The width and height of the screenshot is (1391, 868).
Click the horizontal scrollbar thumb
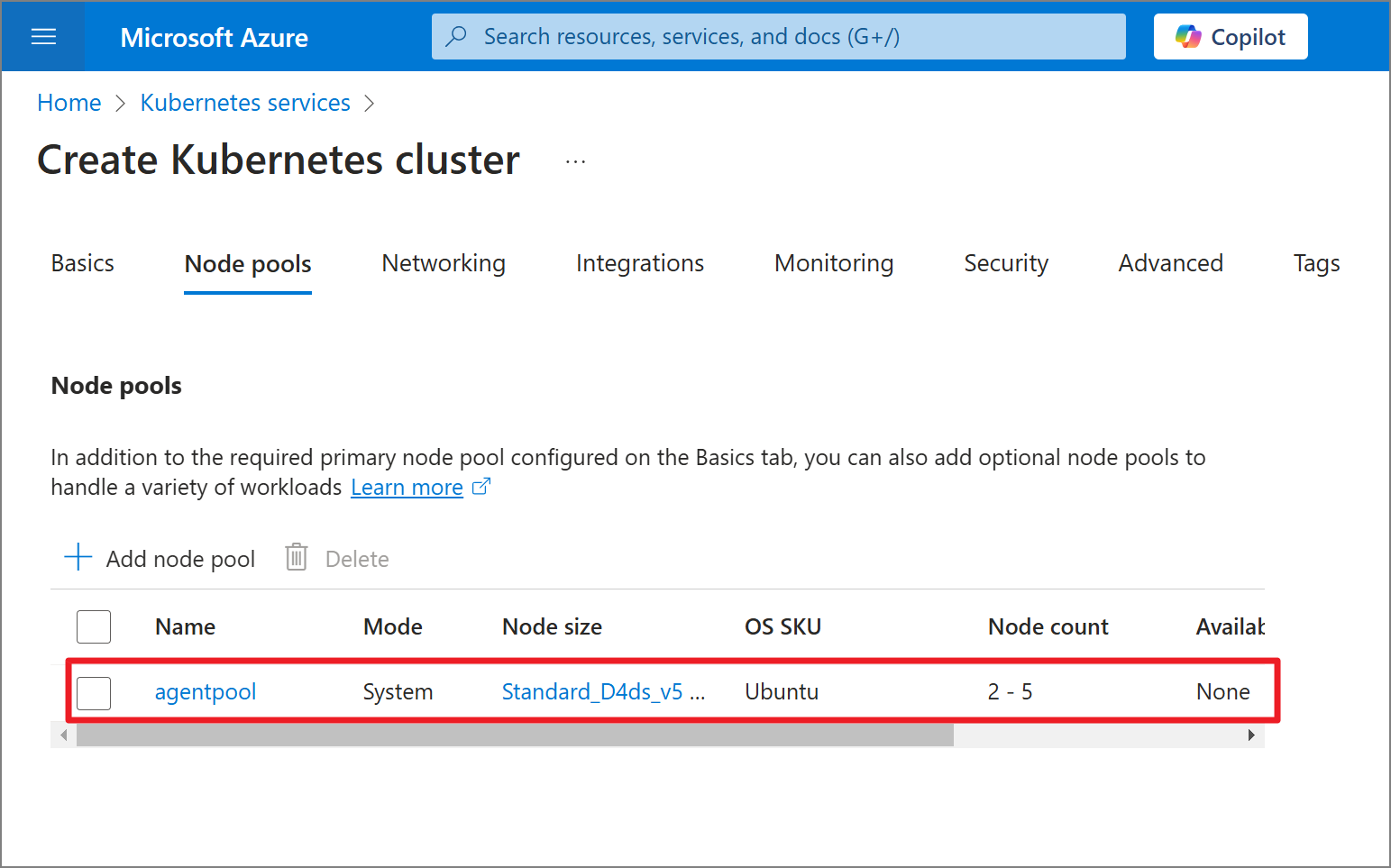click(x=514, y=736)
